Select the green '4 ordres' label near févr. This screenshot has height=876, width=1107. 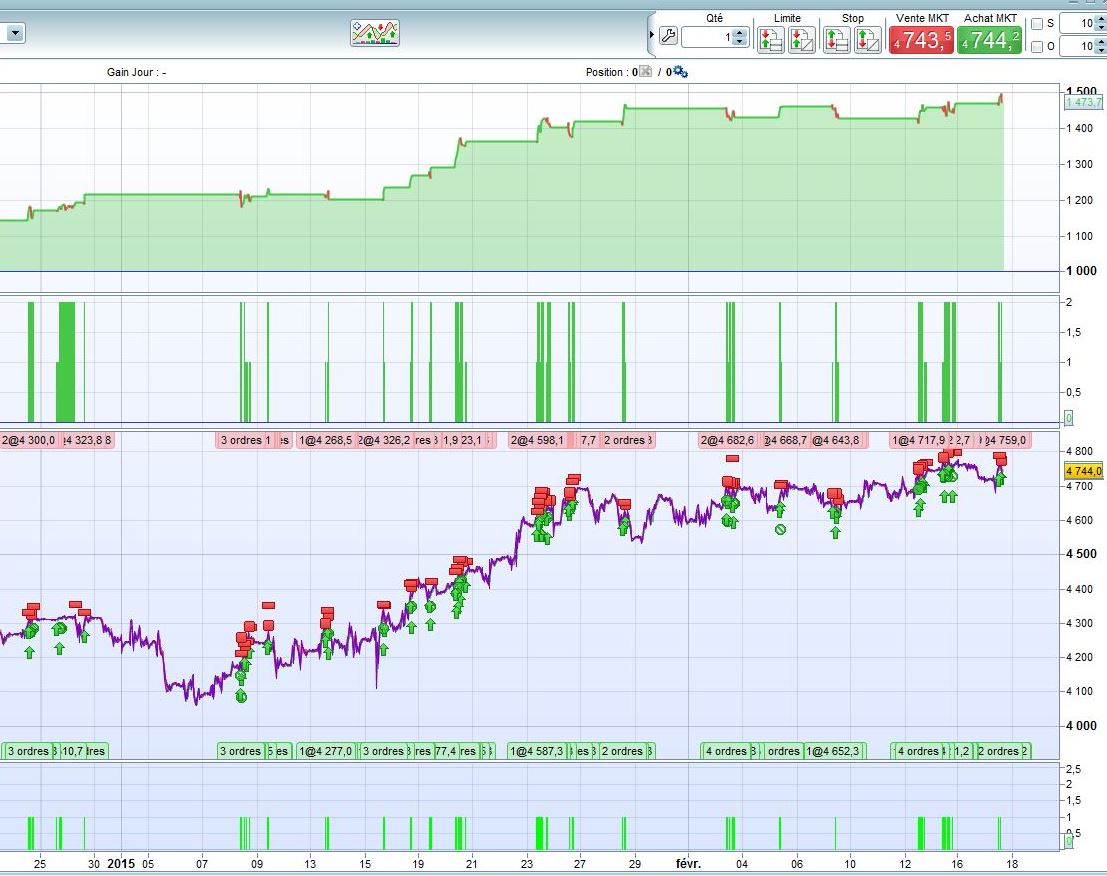[x=726, y=751]
